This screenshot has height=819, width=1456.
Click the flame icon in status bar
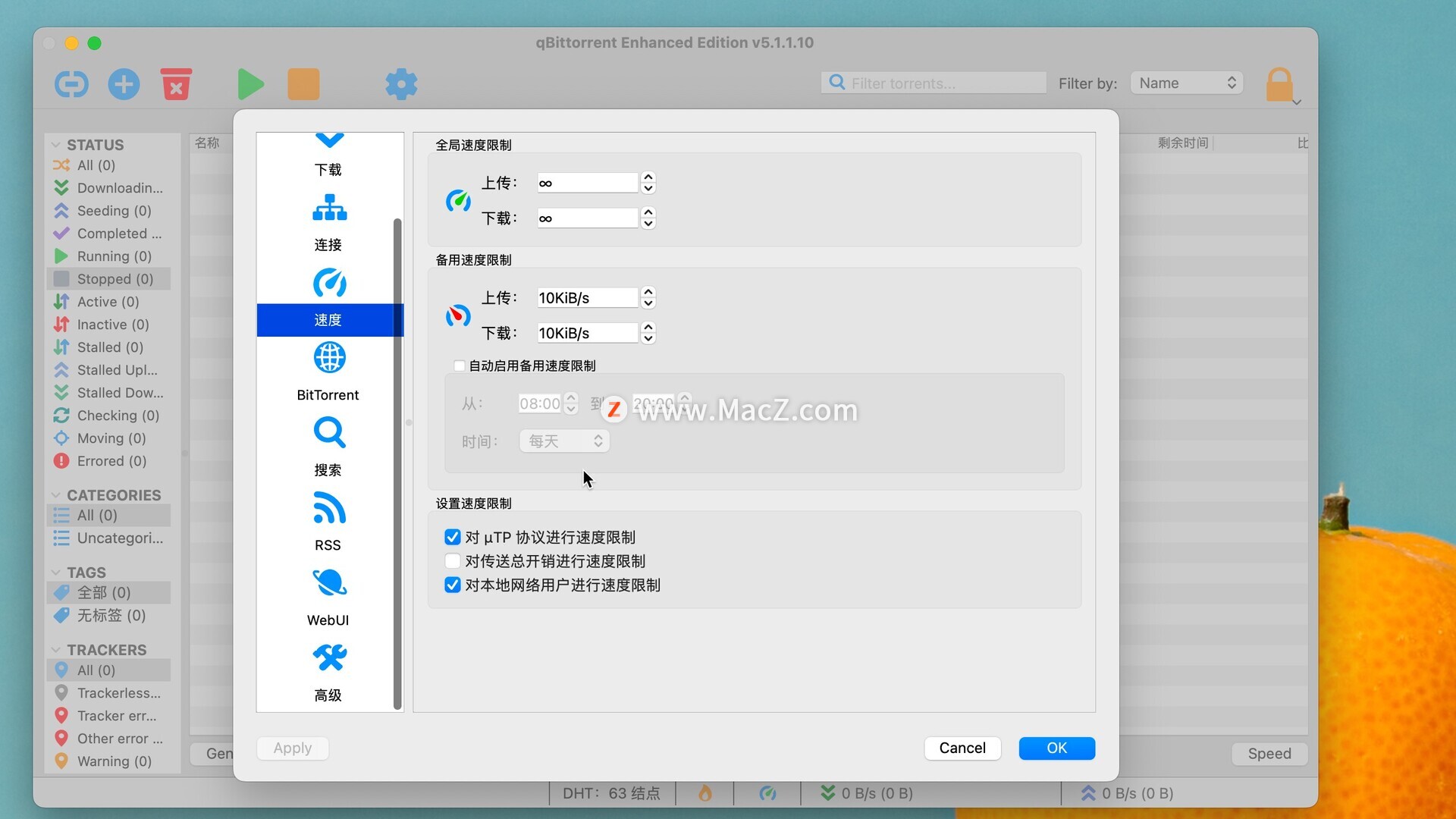[x=705, y=793]
